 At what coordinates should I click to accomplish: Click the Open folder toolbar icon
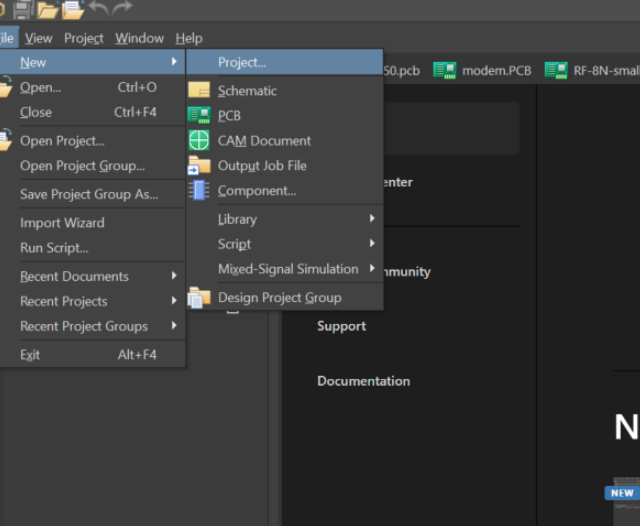coord(47,9)
